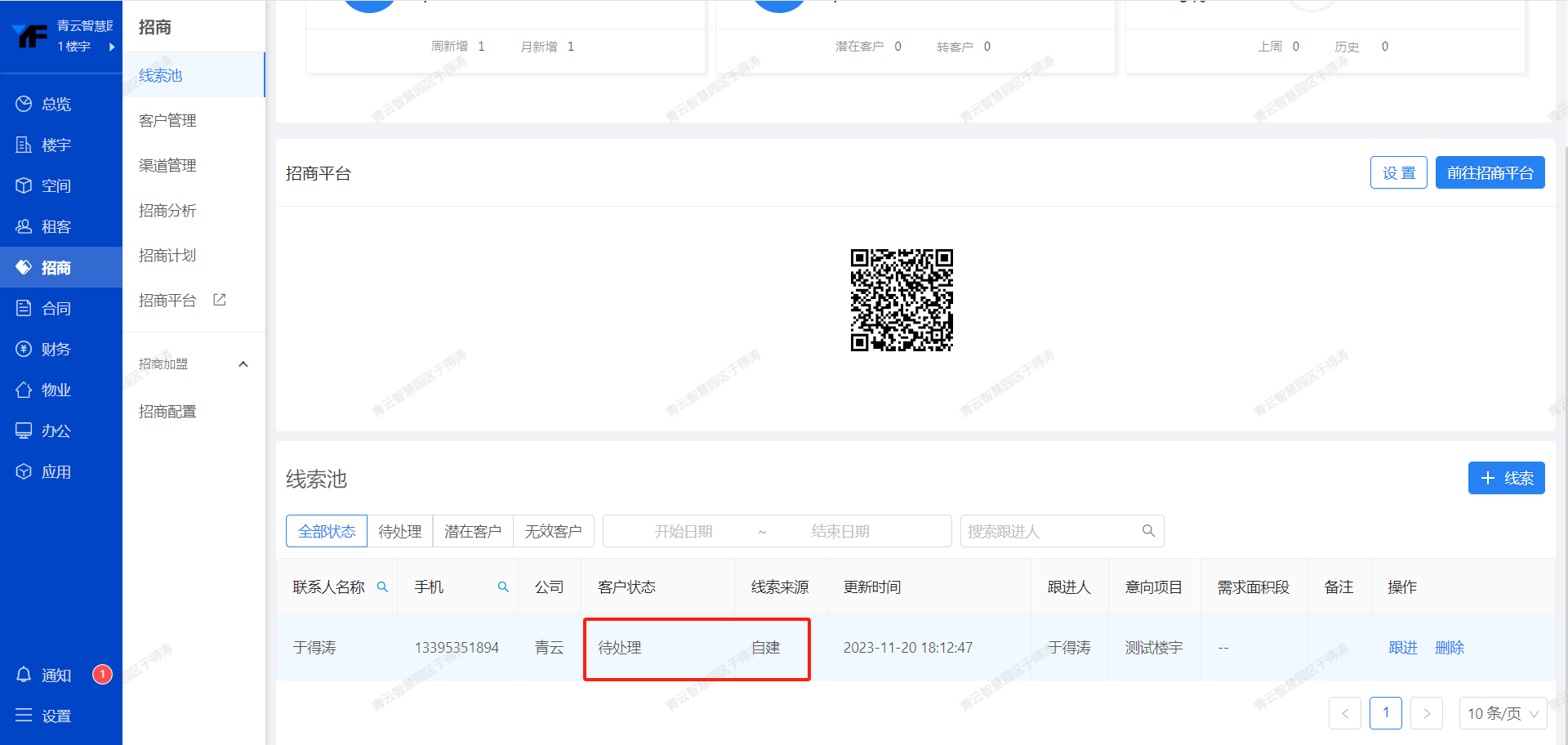Select the 潜在客户 status filter
This screenshot has height=745, width=1568.
472,531
